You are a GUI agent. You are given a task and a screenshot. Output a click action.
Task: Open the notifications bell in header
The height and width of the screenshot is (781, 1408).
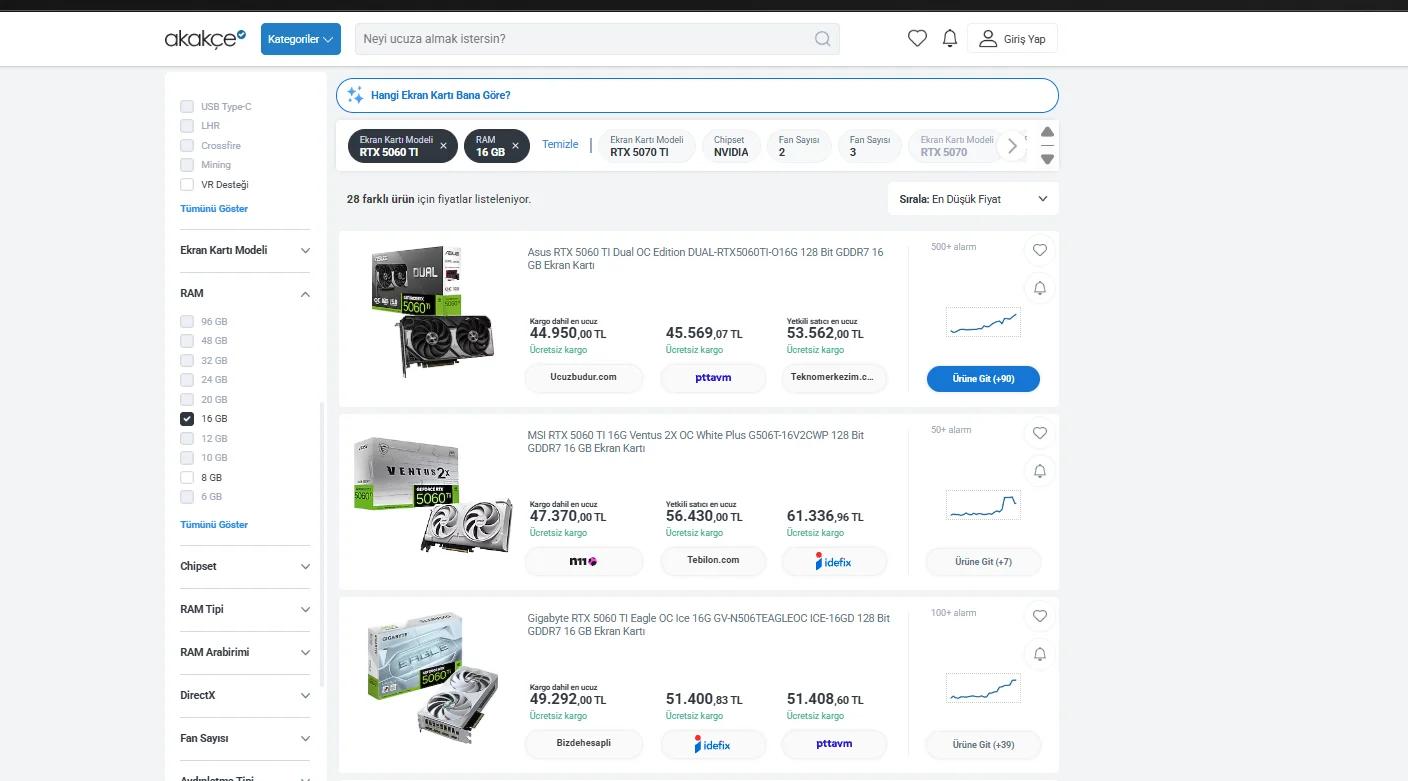click(950, 39)
